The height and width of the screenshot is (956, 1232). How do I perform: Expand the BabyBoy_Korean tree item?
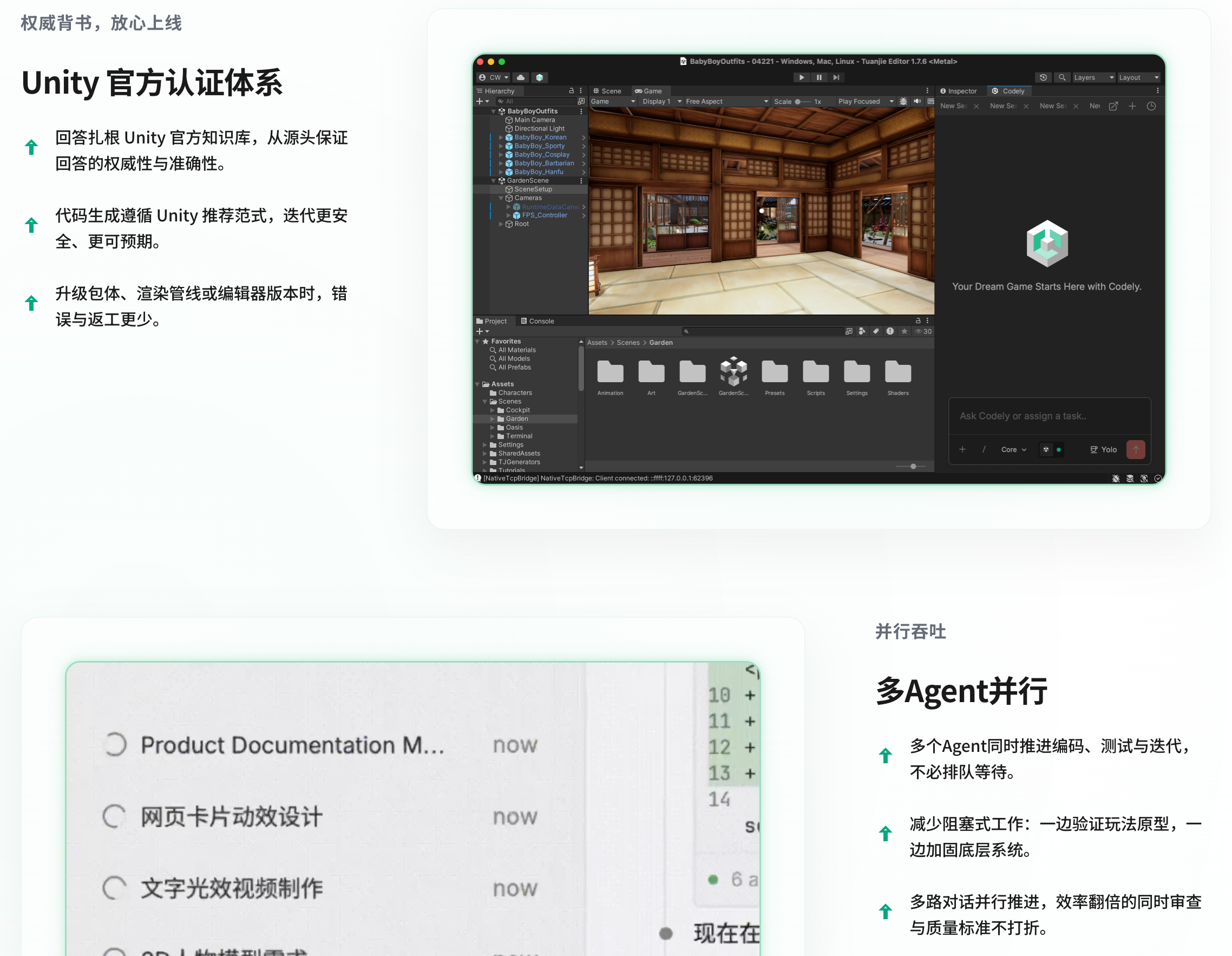coord(500,137)
